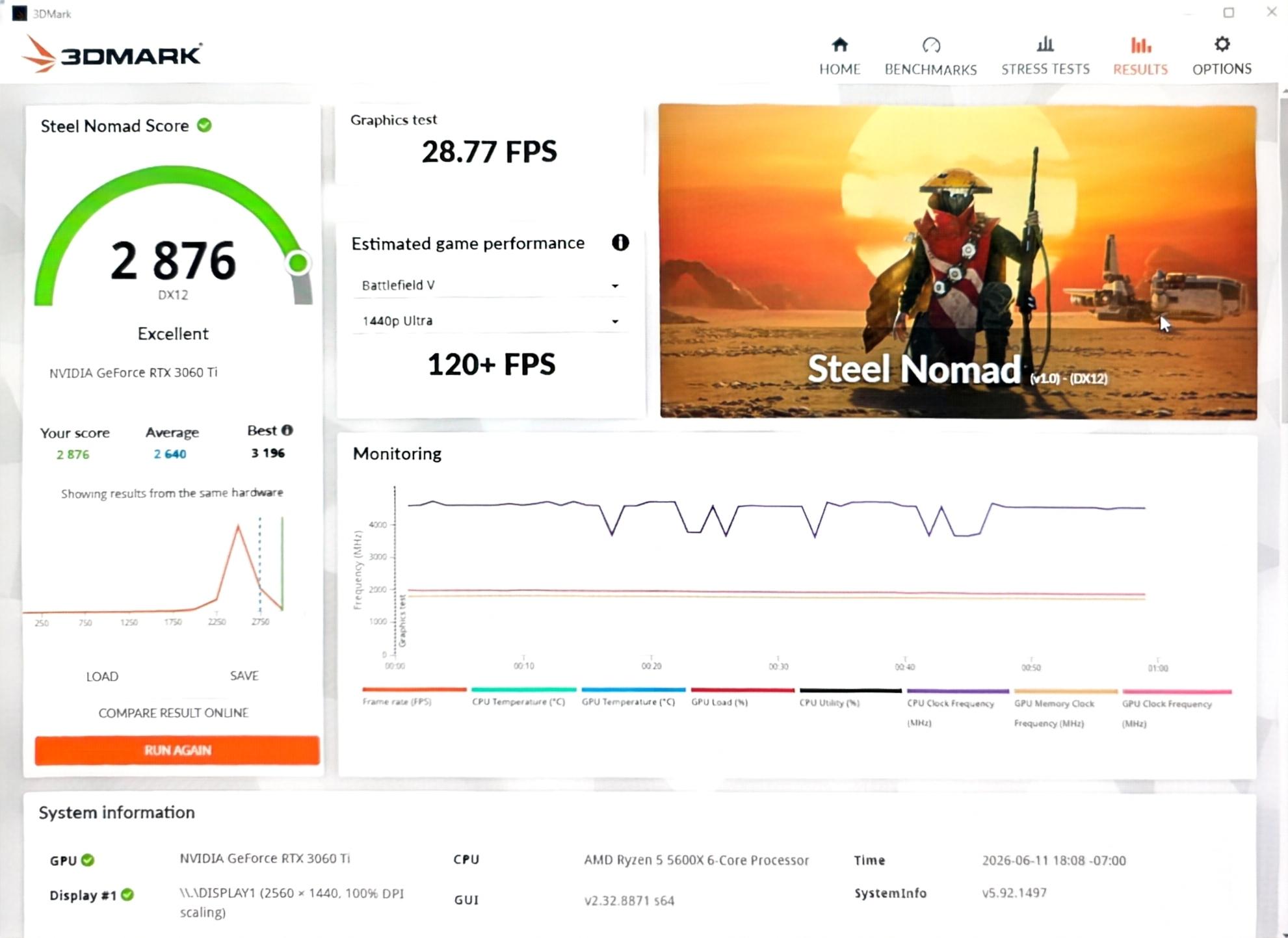The image size is (1288, 938).
Task: Open the Benchmarks gauge icon
Action: (931, 45)
